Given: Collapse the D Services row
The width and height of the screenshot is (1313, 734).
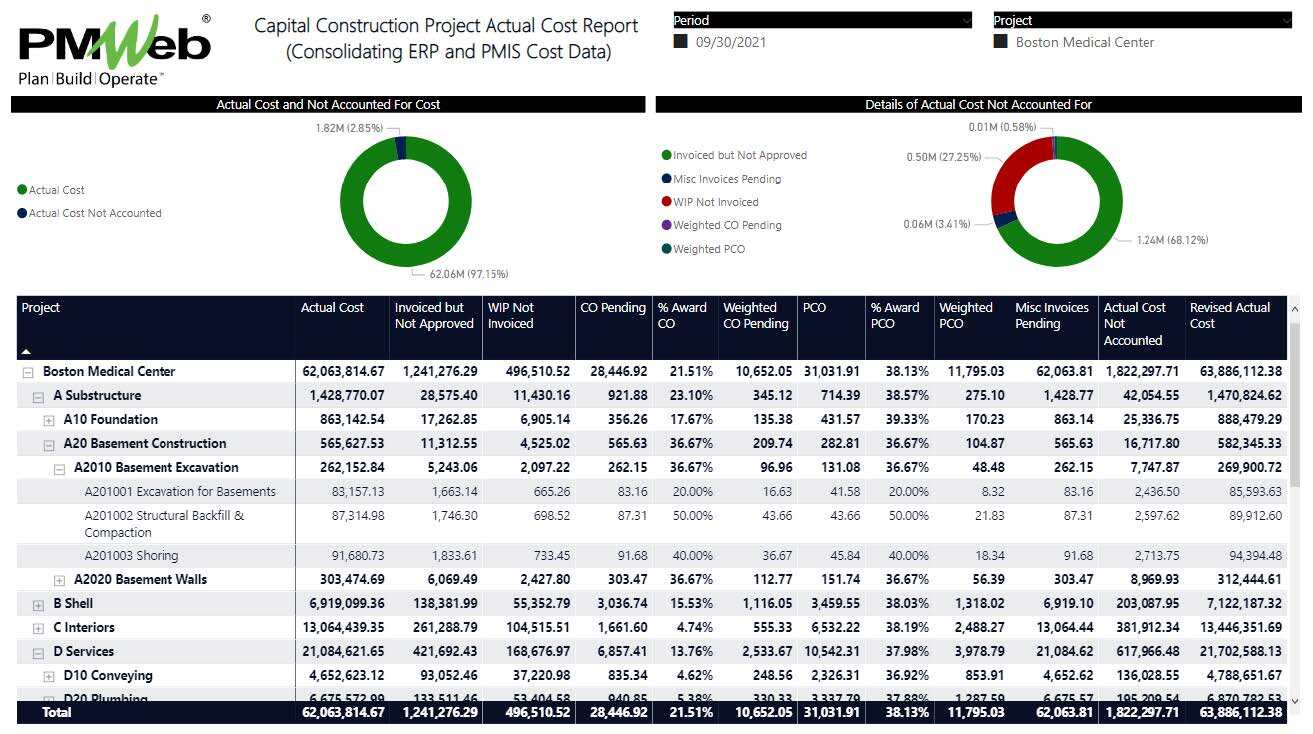Looking at the screenshot, I should click(38, 652).
